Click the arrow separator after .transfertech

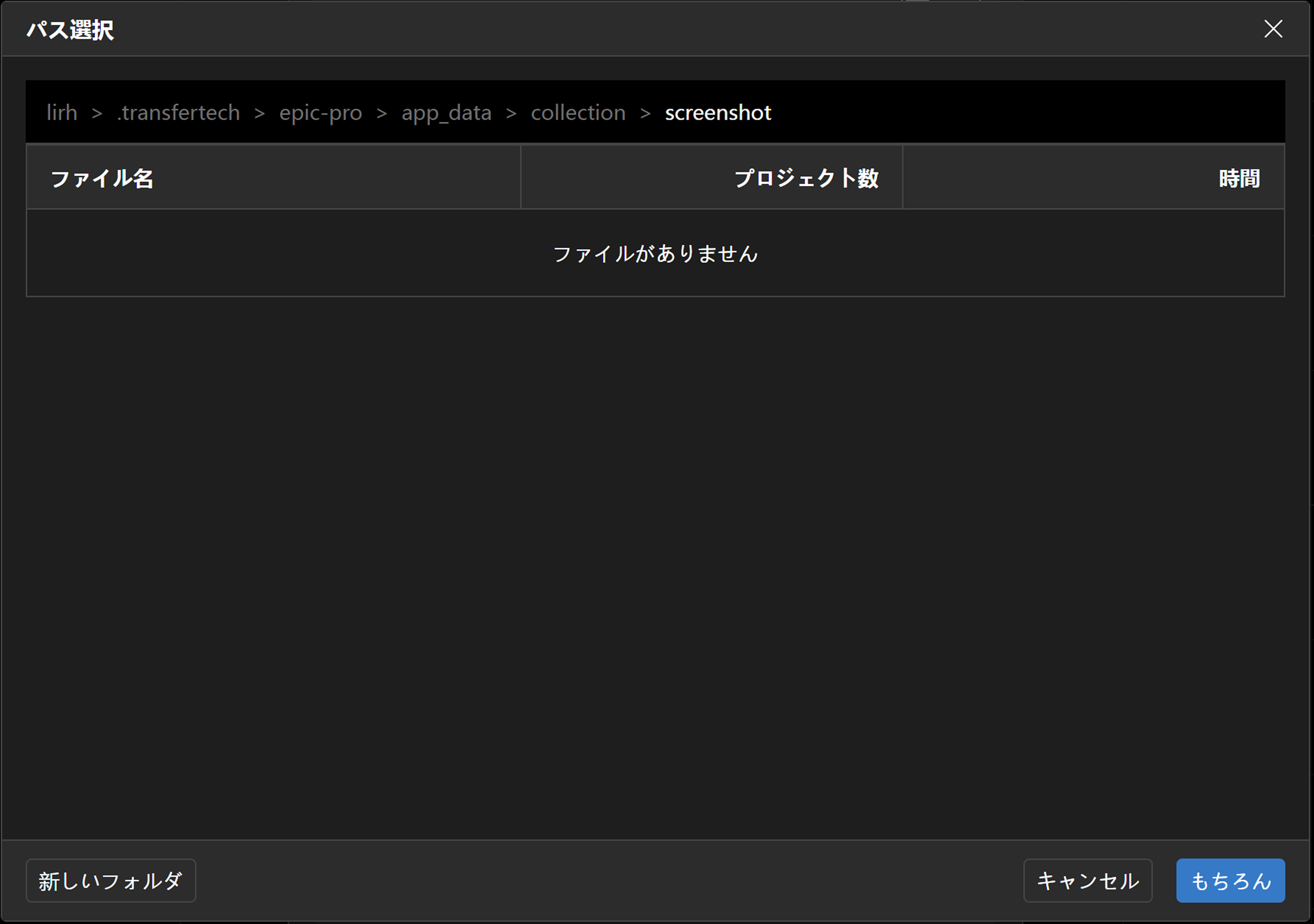259,113
